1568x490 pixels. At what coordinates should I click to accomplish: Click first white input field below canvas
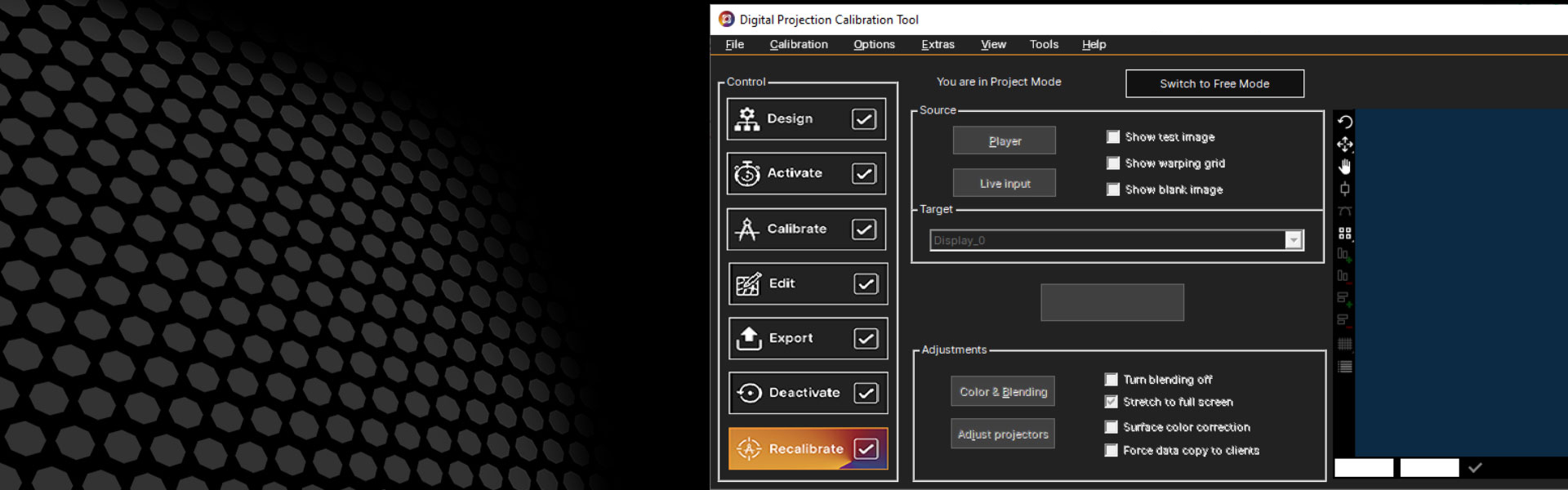(1364, 468)
